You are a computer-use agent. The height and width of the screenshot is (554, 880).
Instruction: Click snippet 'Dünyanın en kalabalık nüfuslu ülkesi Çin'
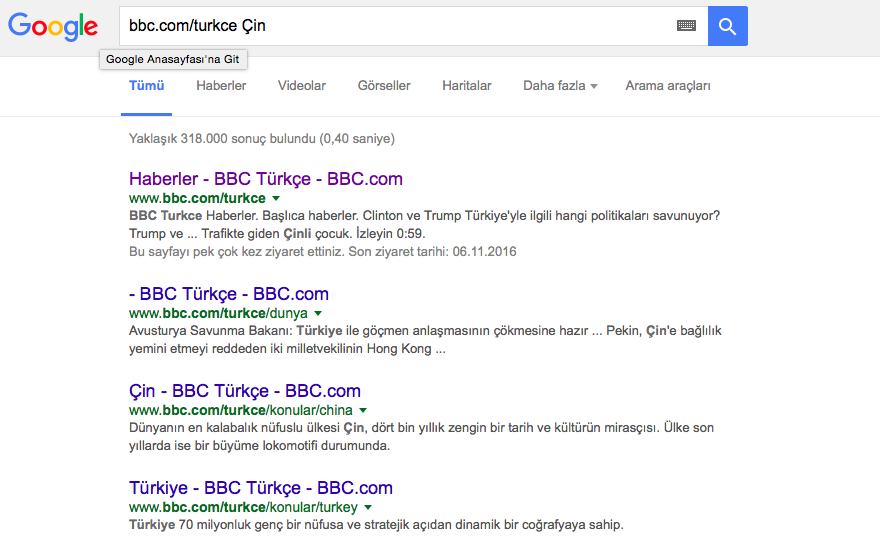click(x=247, y=428)
